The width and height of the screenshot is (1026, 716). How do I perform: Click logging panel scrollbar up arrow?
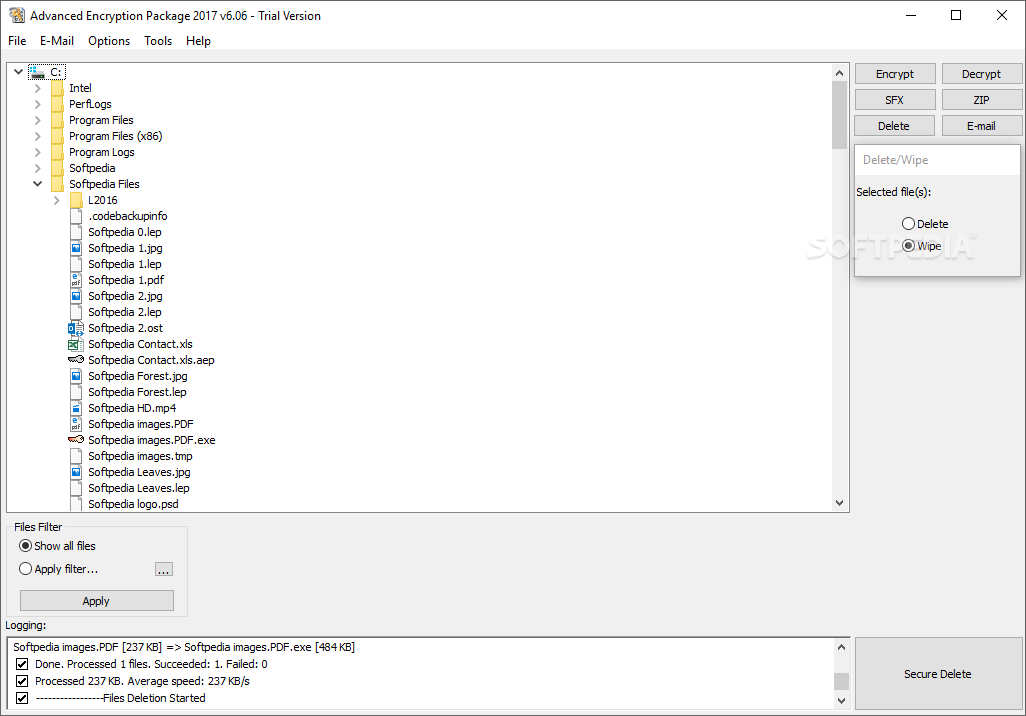tap(841, 647)
